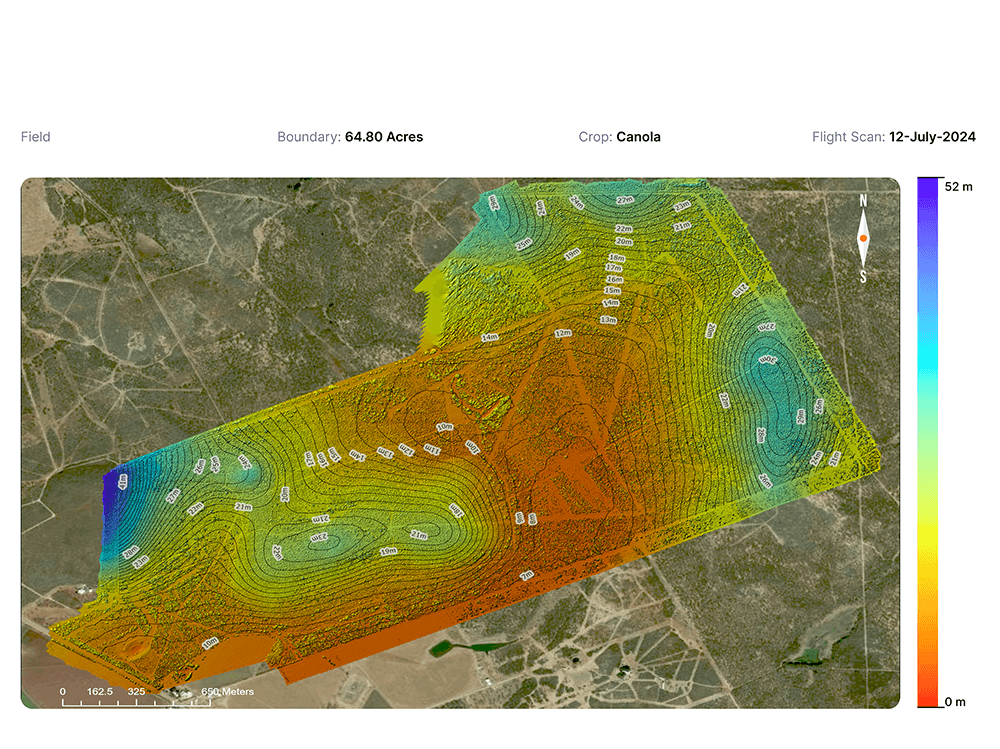The image size is (1000, 749).
Task: Click the 30m contour label on eastern peak
Action: point(769,358)
